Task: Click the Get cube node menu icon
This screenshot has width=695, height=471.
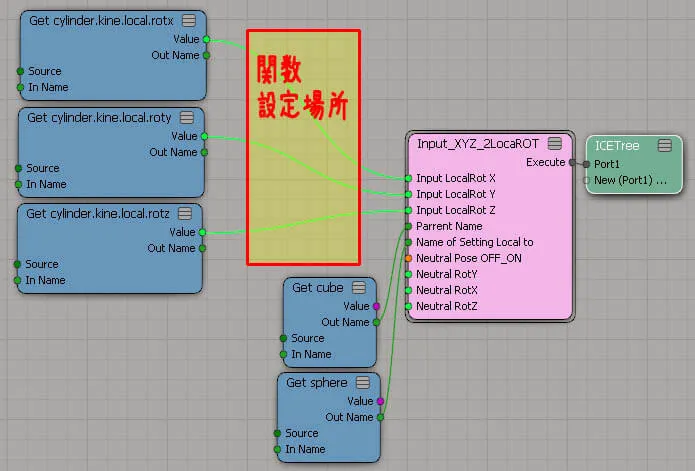Action: click(359, 288)
